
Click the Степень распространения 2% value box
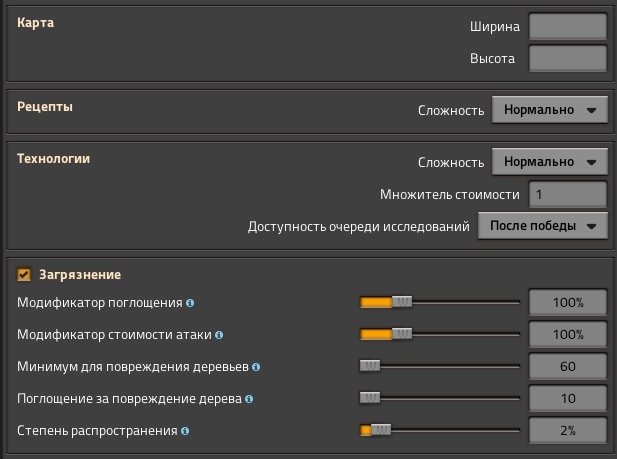tap(567, 431)
